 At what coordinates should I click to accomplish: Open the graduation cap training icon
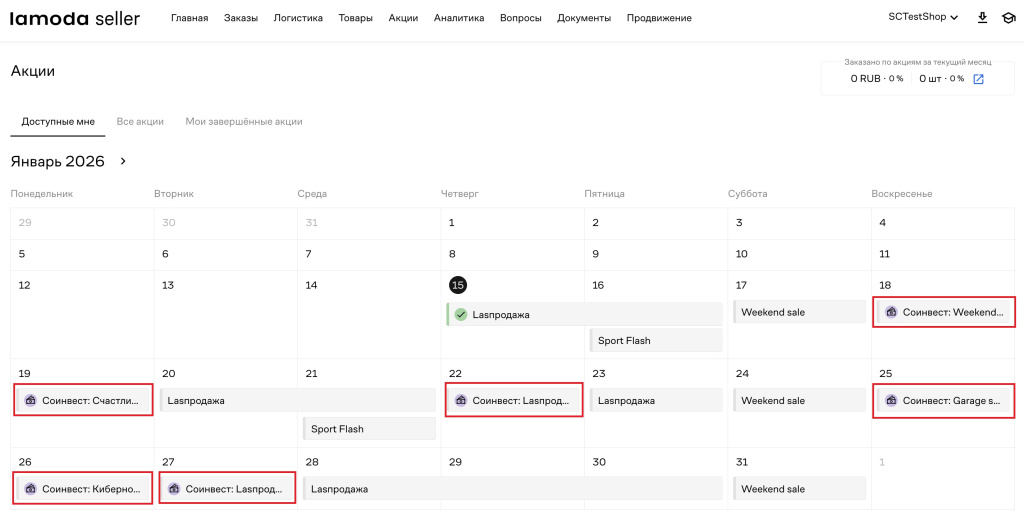point(1008,18)
